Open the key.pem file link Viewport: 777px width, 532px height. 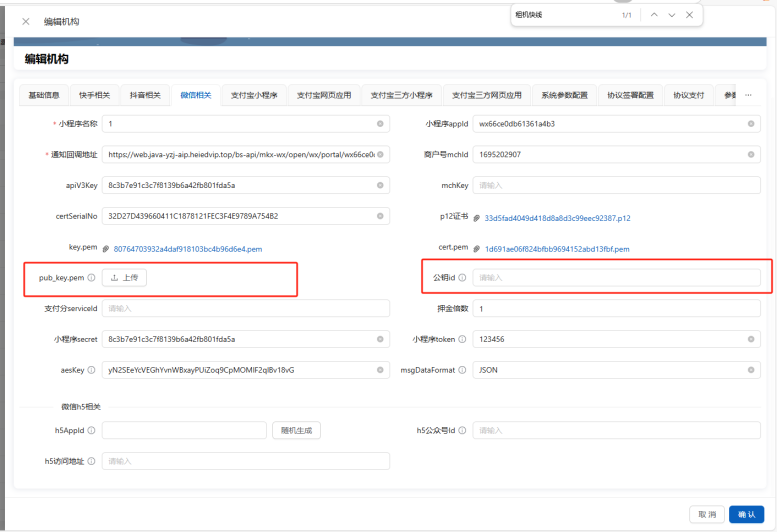[x=188, y=249]
